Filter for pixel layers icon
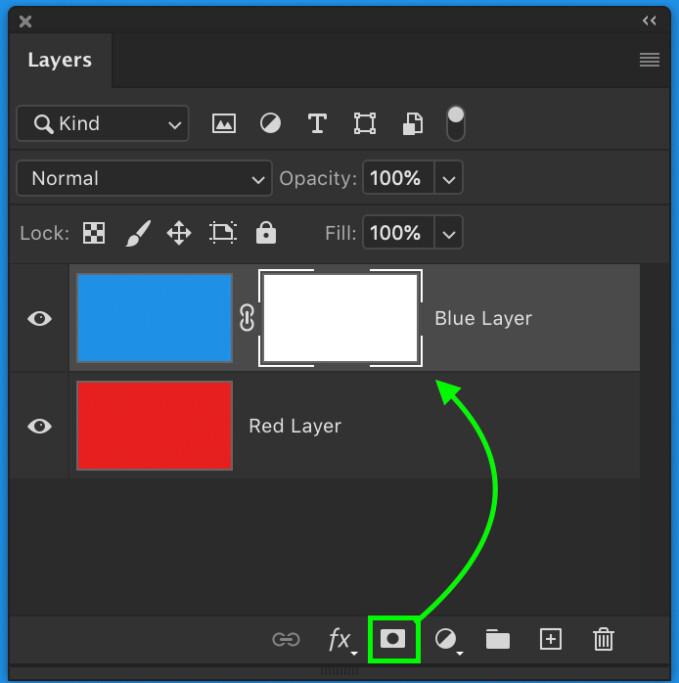The image size is (679, 683). click(224, 124)
